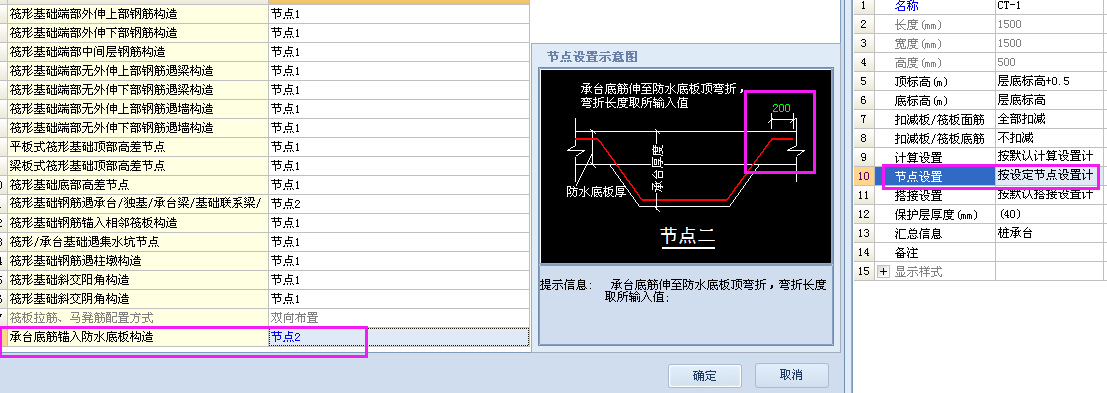This screenshot has width=1107, height=393.
Task: Select the 梁板式筏形基础顶部高差节点 row
Action: coord(265,167)
